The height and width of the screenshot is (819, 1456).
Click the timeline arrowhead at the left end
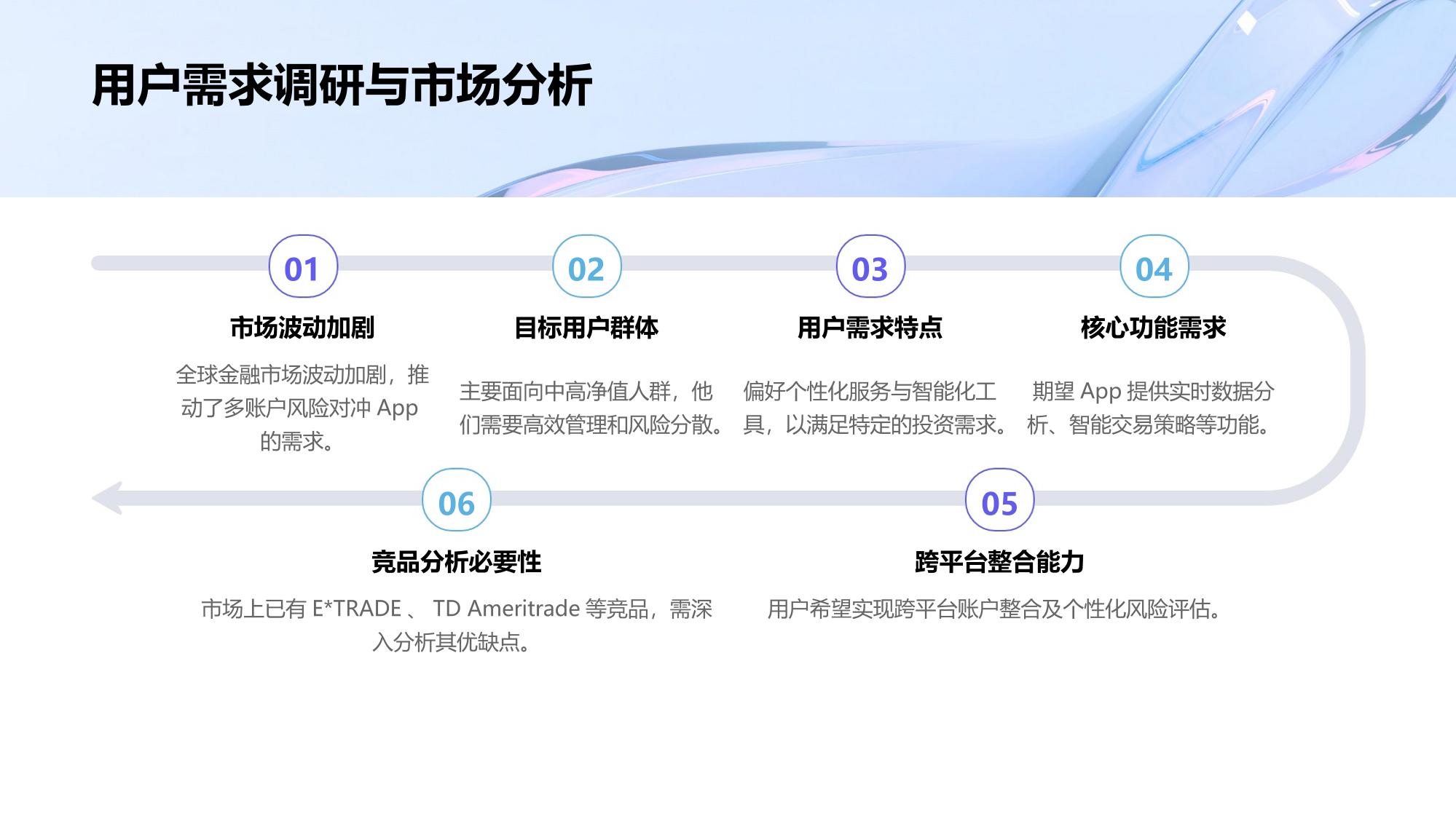coord(107,499)
